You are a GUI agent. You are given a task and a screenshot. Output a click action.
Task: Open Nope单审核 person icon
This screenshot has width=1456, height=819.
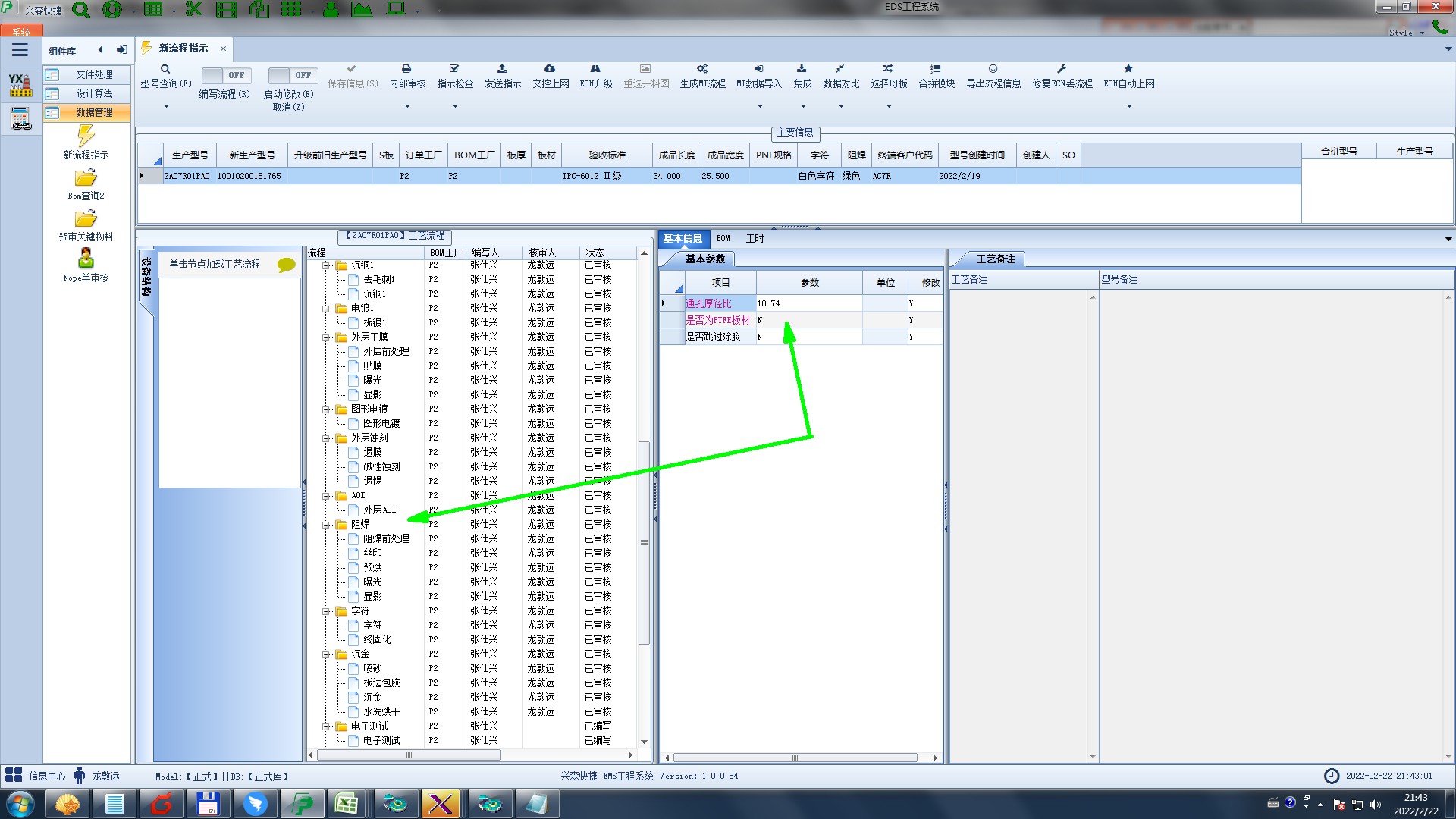point(86,259)
